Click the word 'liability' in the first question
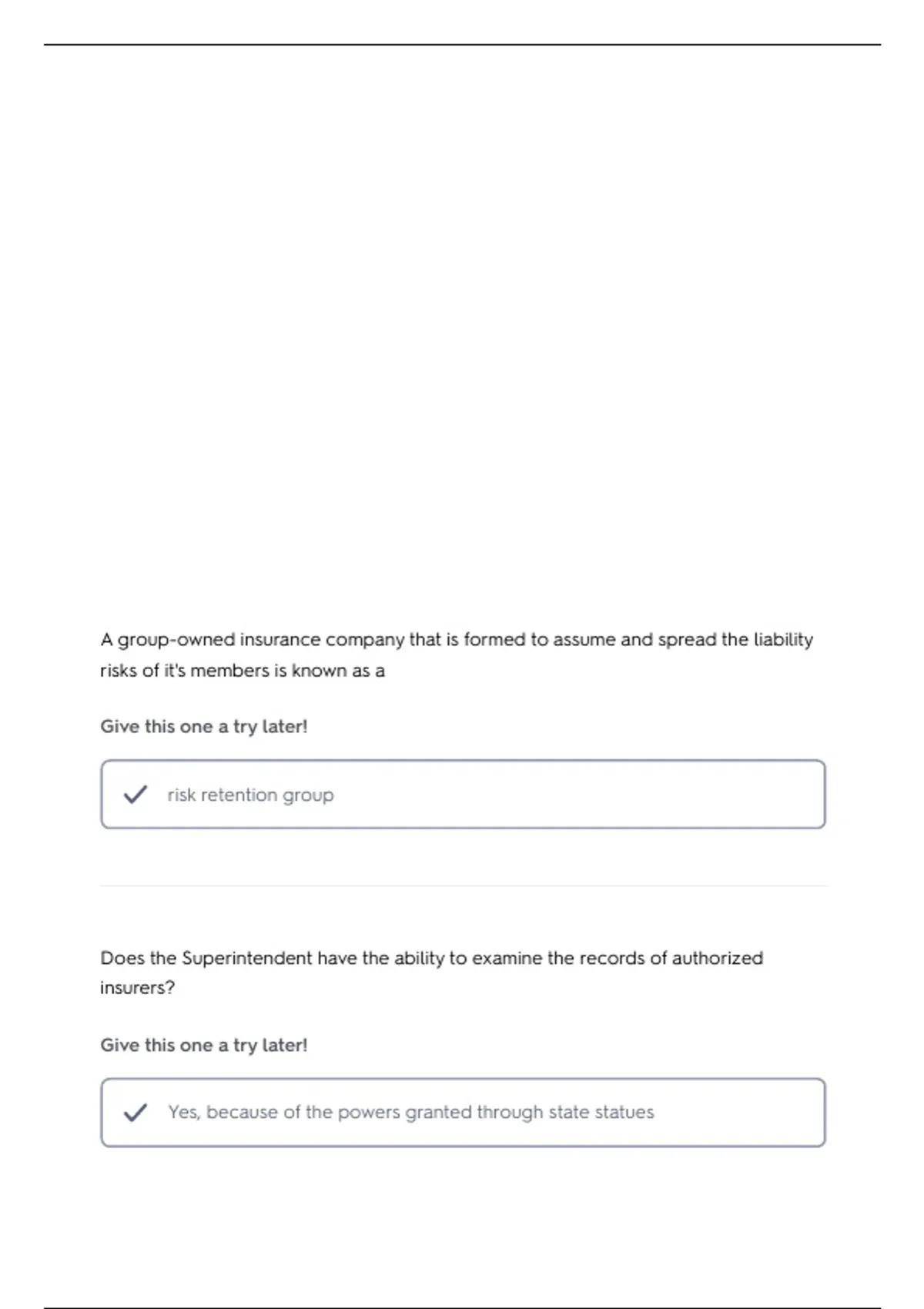This screenshot has height=1309, width=924. point(783,640)
